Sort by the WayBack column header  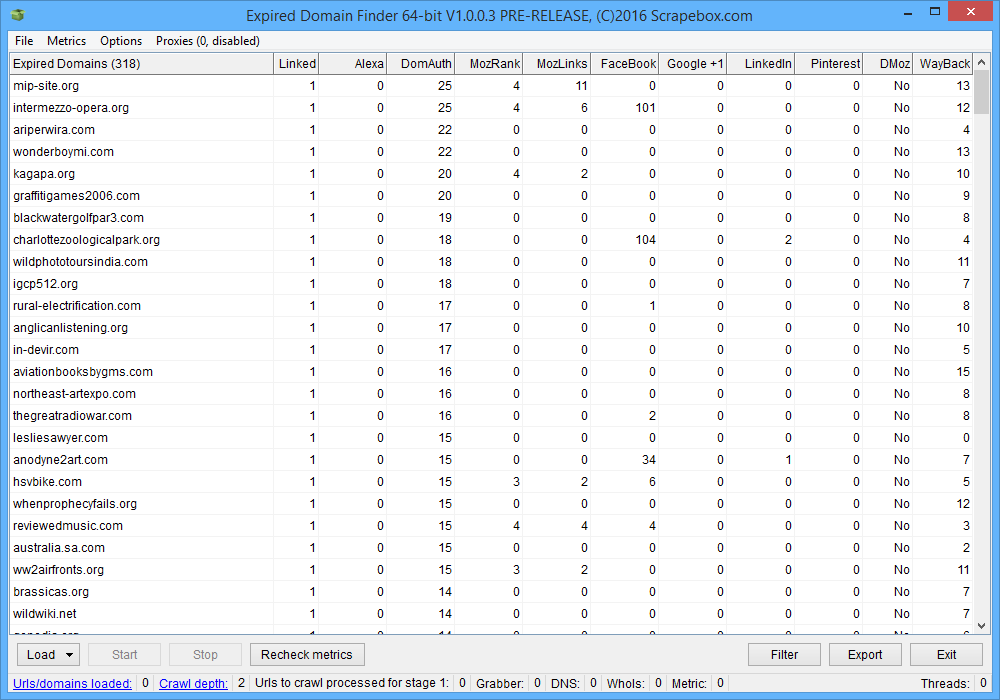click(944, 64)
